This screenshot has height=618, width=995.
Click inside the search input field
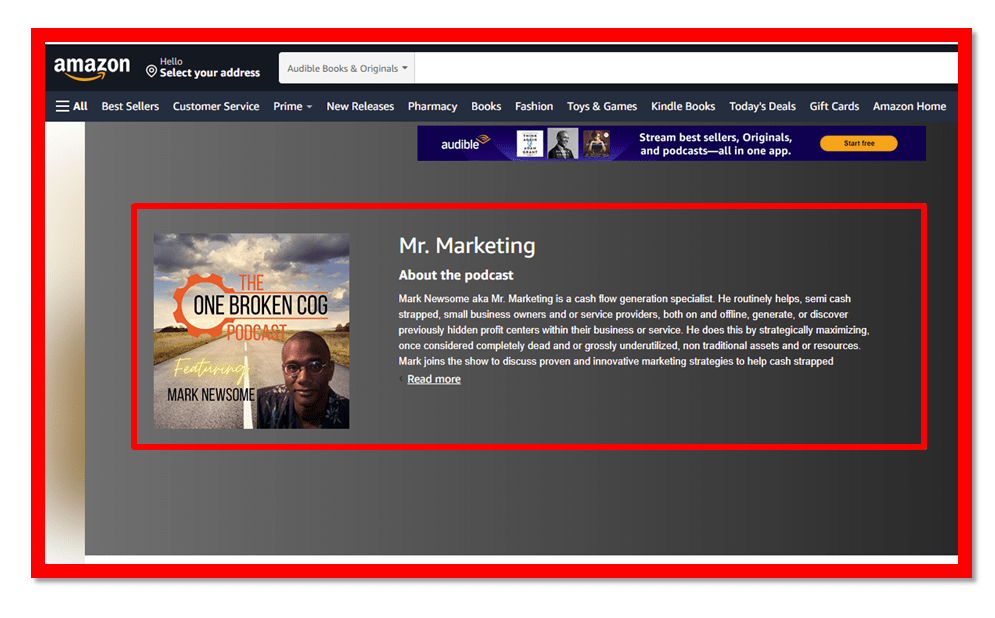680,68
